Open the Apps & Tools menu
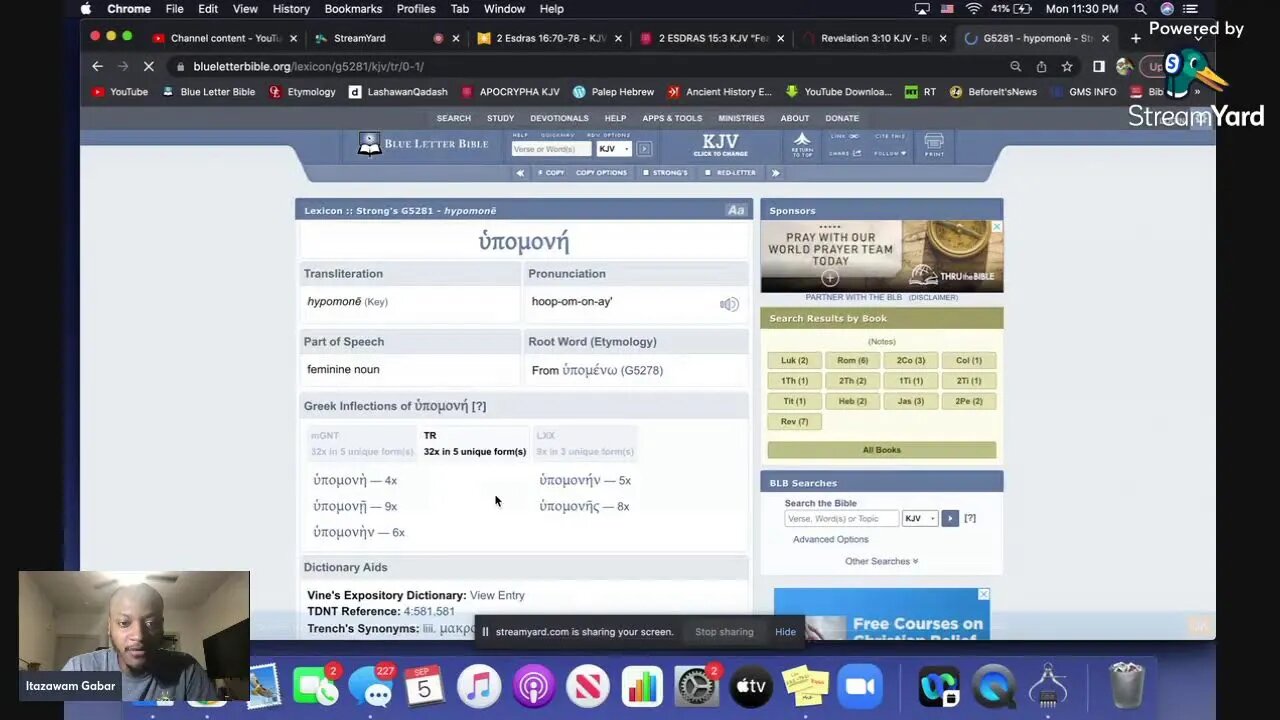Screen dimensions: 1280x720 point(672,118)
